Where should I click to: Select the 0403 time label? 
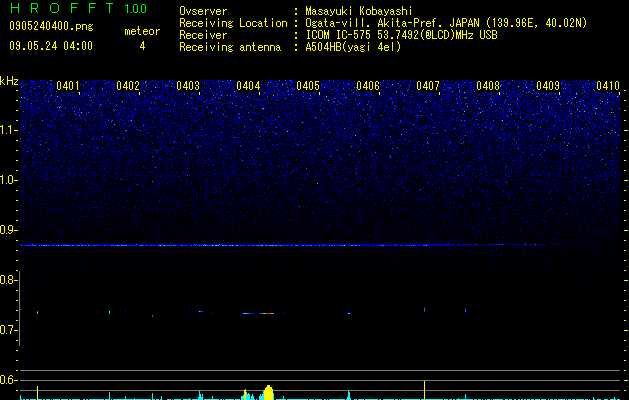pos(188,86)
